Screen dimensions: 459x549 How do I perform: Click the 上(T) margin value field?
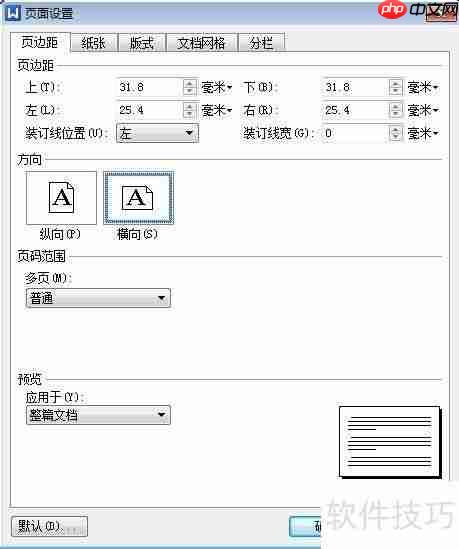149,87
